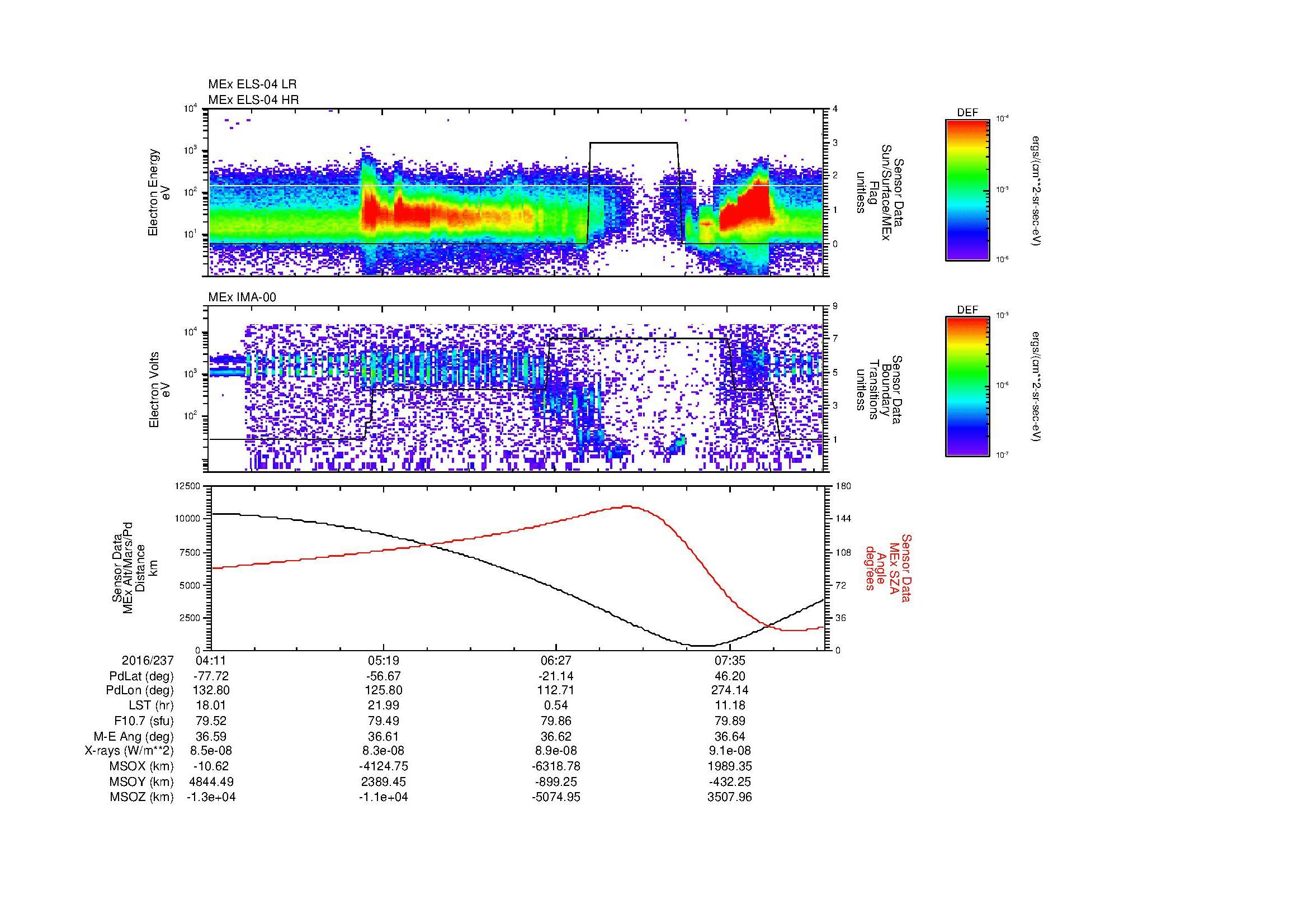Click the LST value '11.18'
The image size is (1308, 924).
(730, 705)
